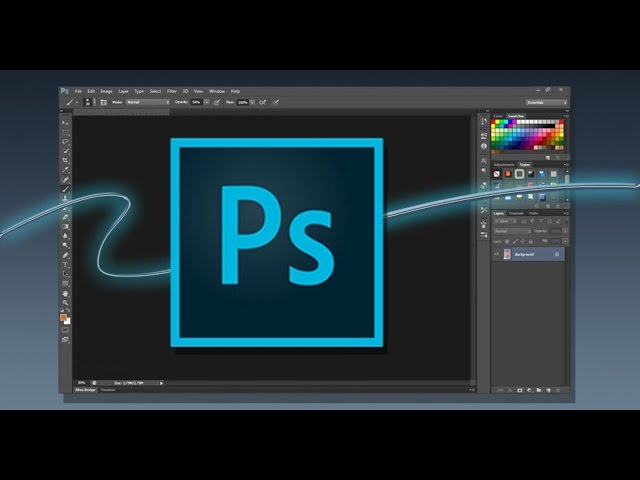Click the Opacity value field in options bar

tap(197, 102)
